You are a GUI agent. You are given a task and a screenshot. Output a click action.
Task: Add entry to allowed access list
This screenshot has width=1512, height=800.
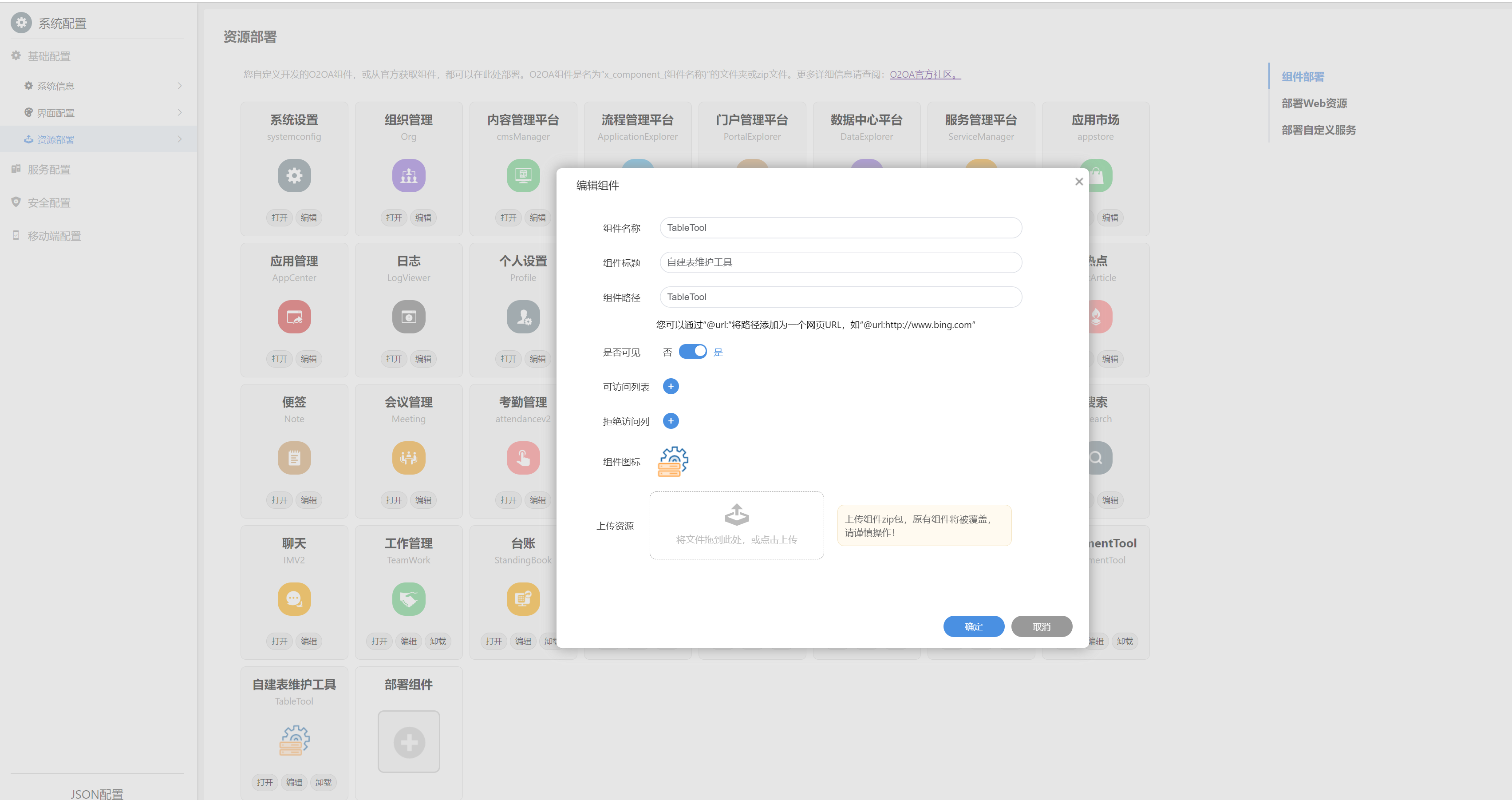tap(670, 387)
